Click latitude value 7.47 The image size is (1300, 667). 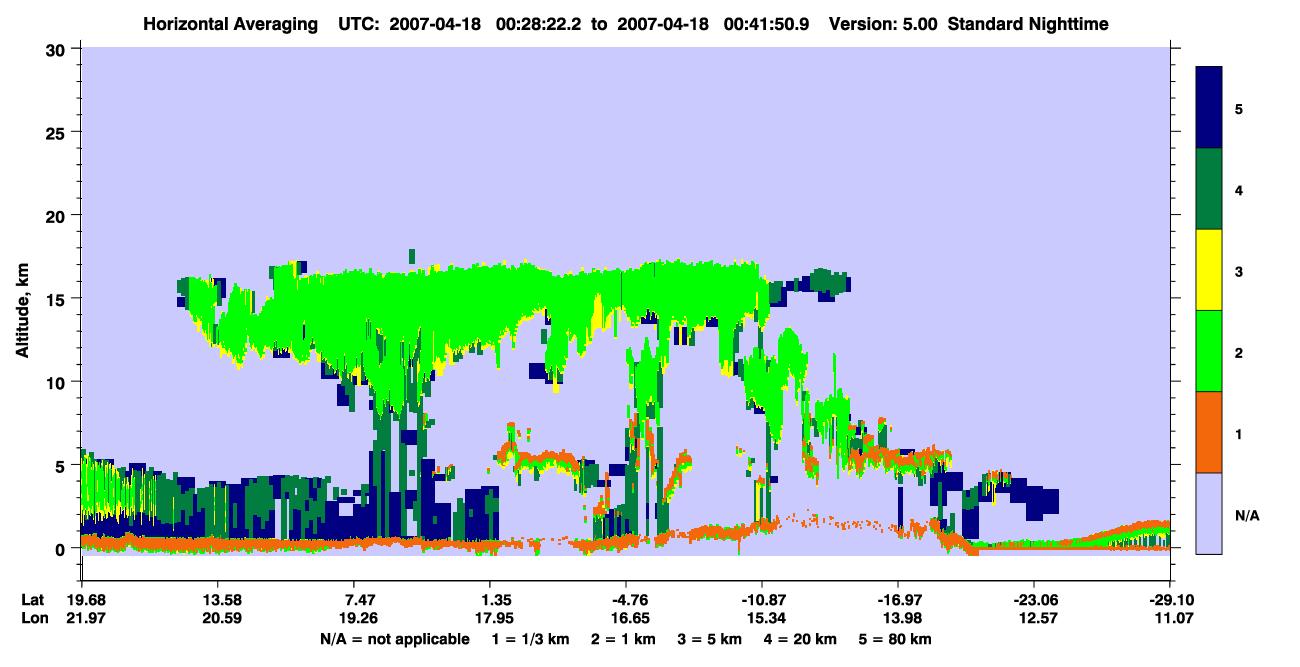click(358, 600)
